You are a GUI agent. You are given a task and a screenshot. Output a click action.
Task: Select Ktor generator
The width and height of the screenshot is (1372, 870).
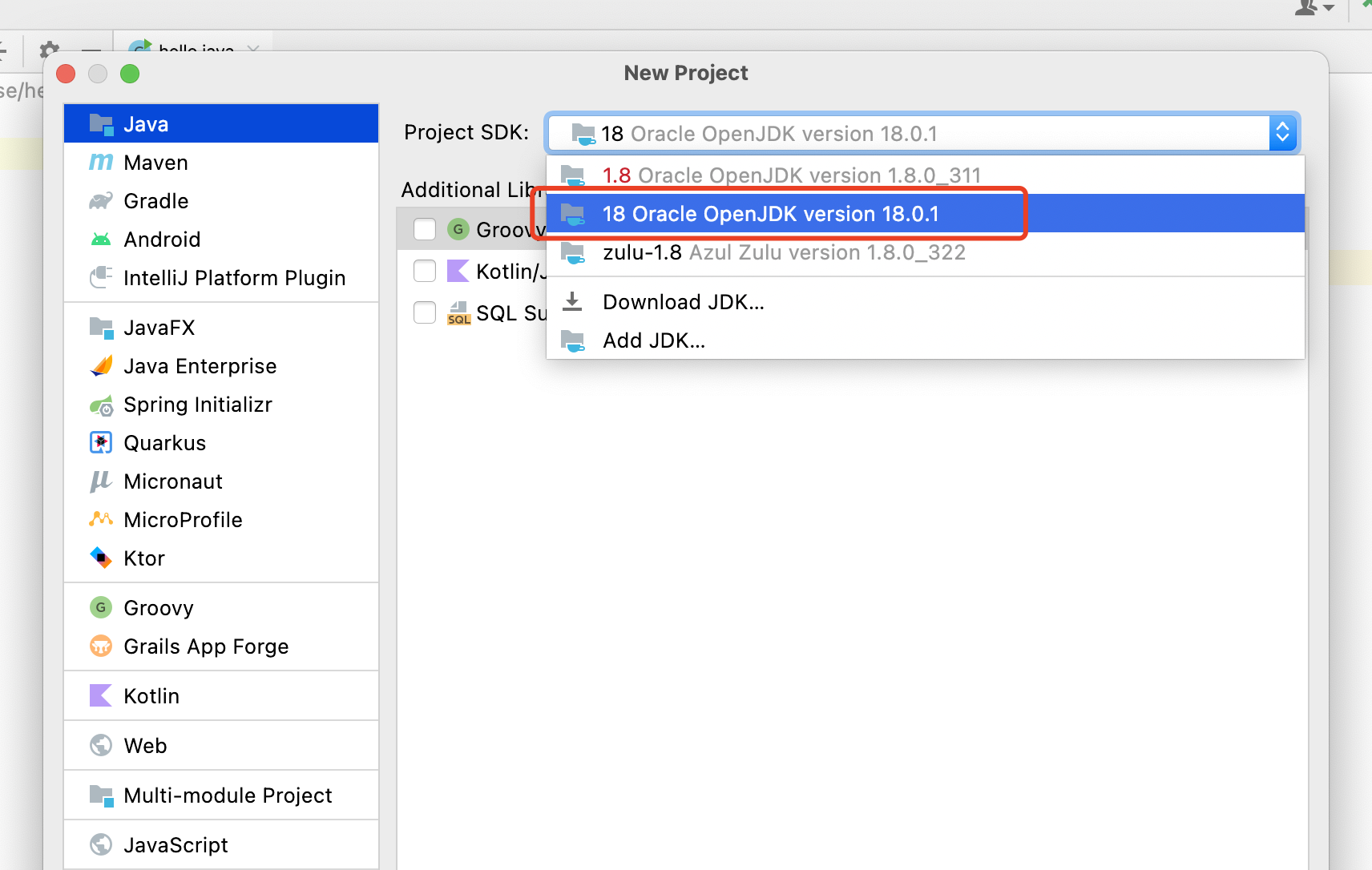(221, 558)
